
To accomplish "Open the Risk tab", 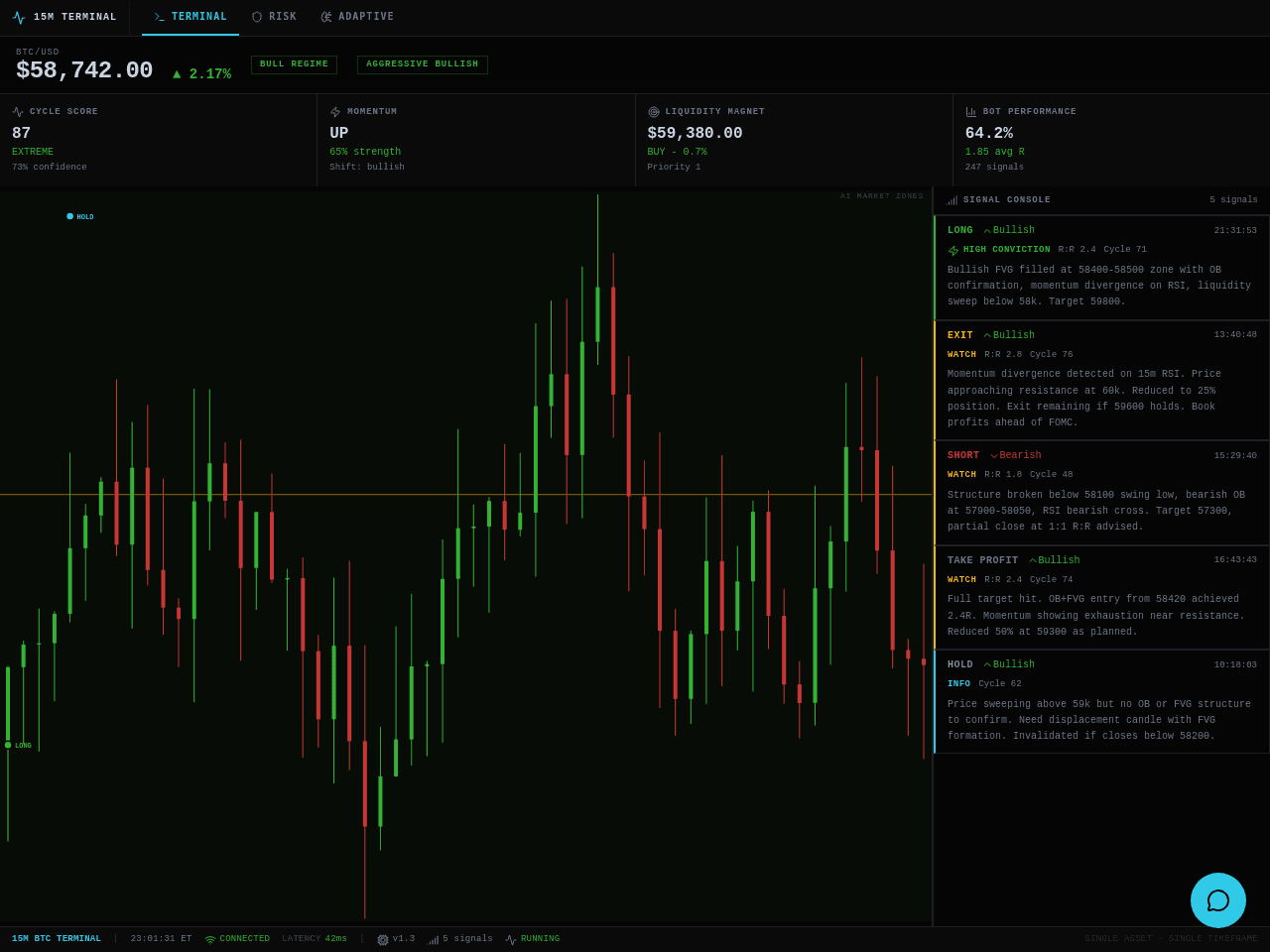I will tap(274, 17).
